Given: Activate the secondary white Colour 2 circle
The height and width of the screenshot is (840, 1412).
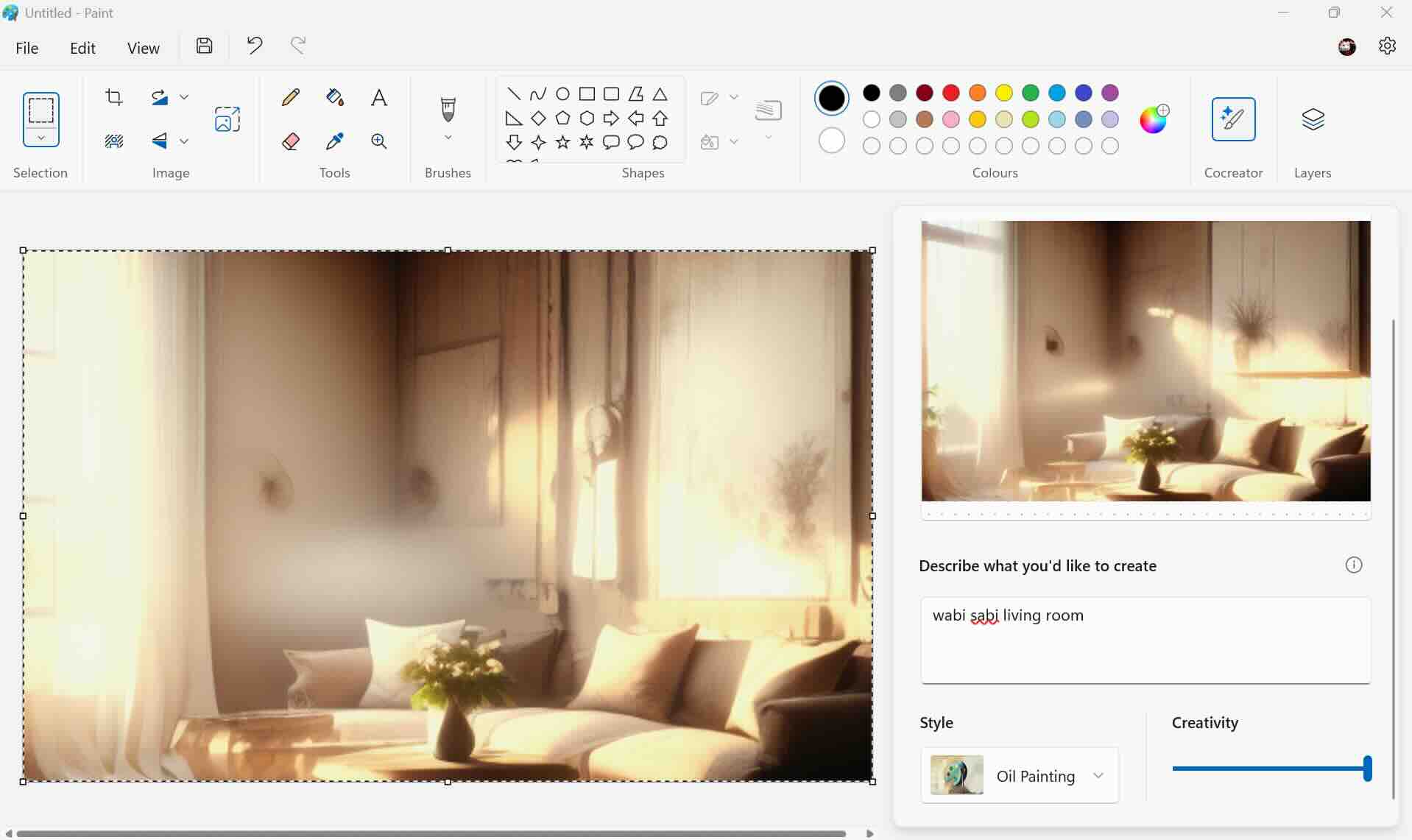Looking at the screenshot, I should click(x=832, y=140).
